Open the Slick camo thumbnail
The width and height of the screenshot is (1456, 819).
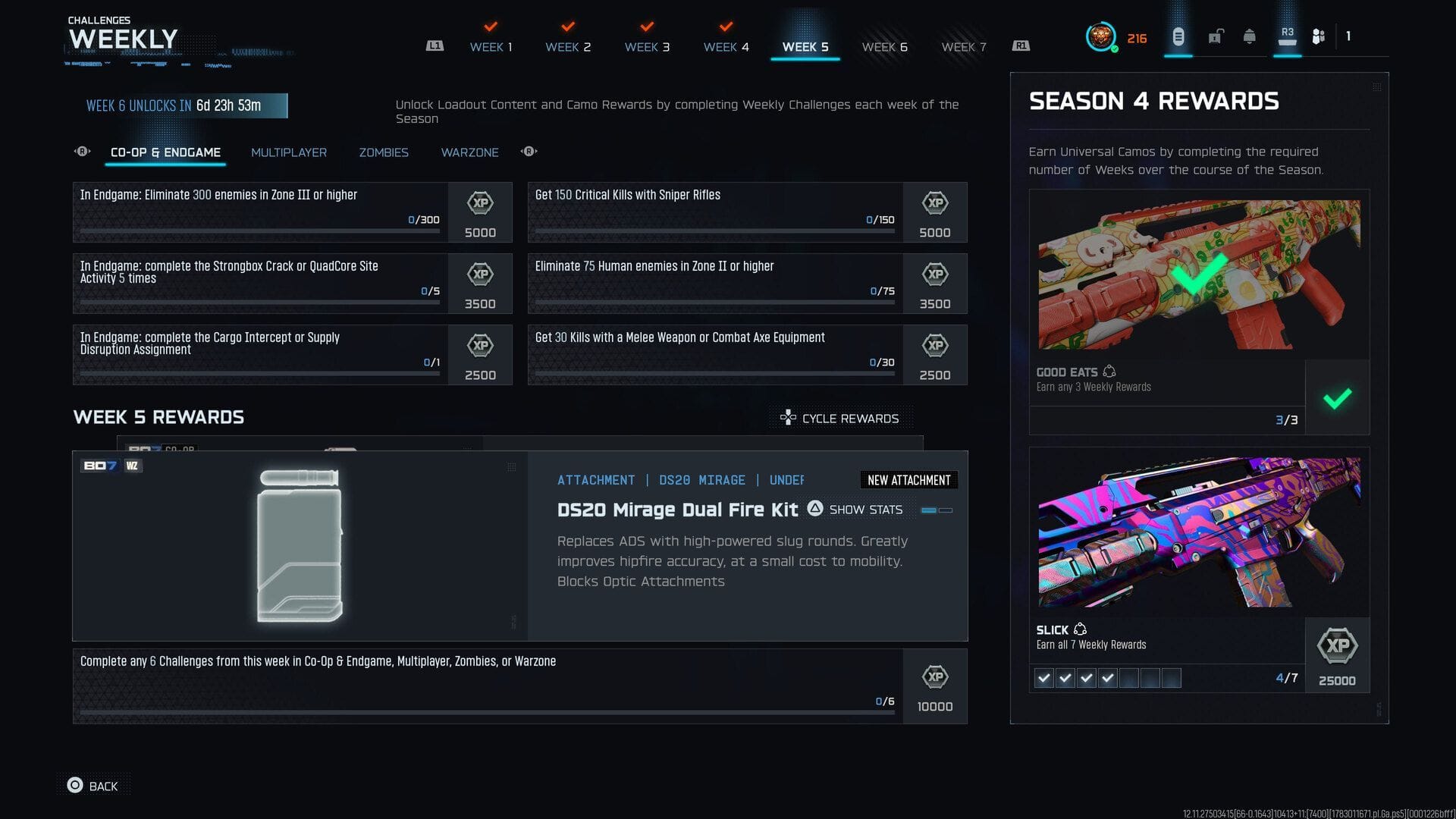point(1200,532)
